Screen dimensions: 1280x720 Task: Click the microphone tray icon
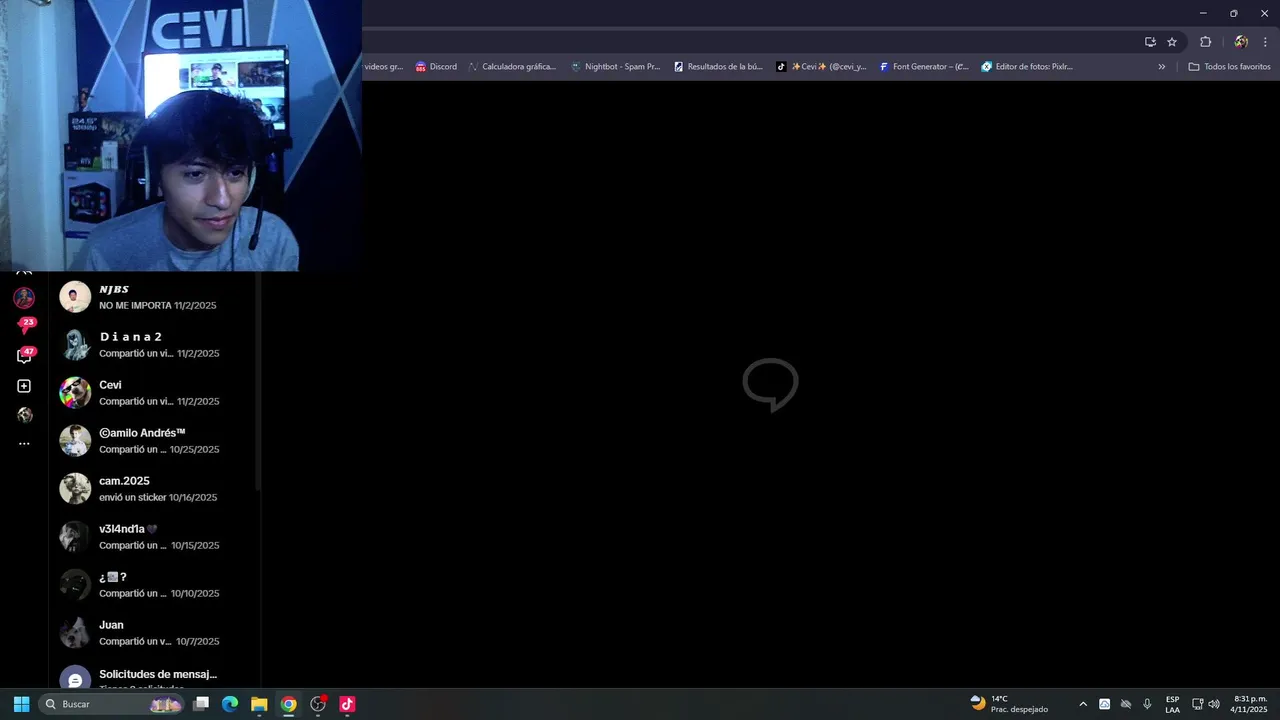1147,704
